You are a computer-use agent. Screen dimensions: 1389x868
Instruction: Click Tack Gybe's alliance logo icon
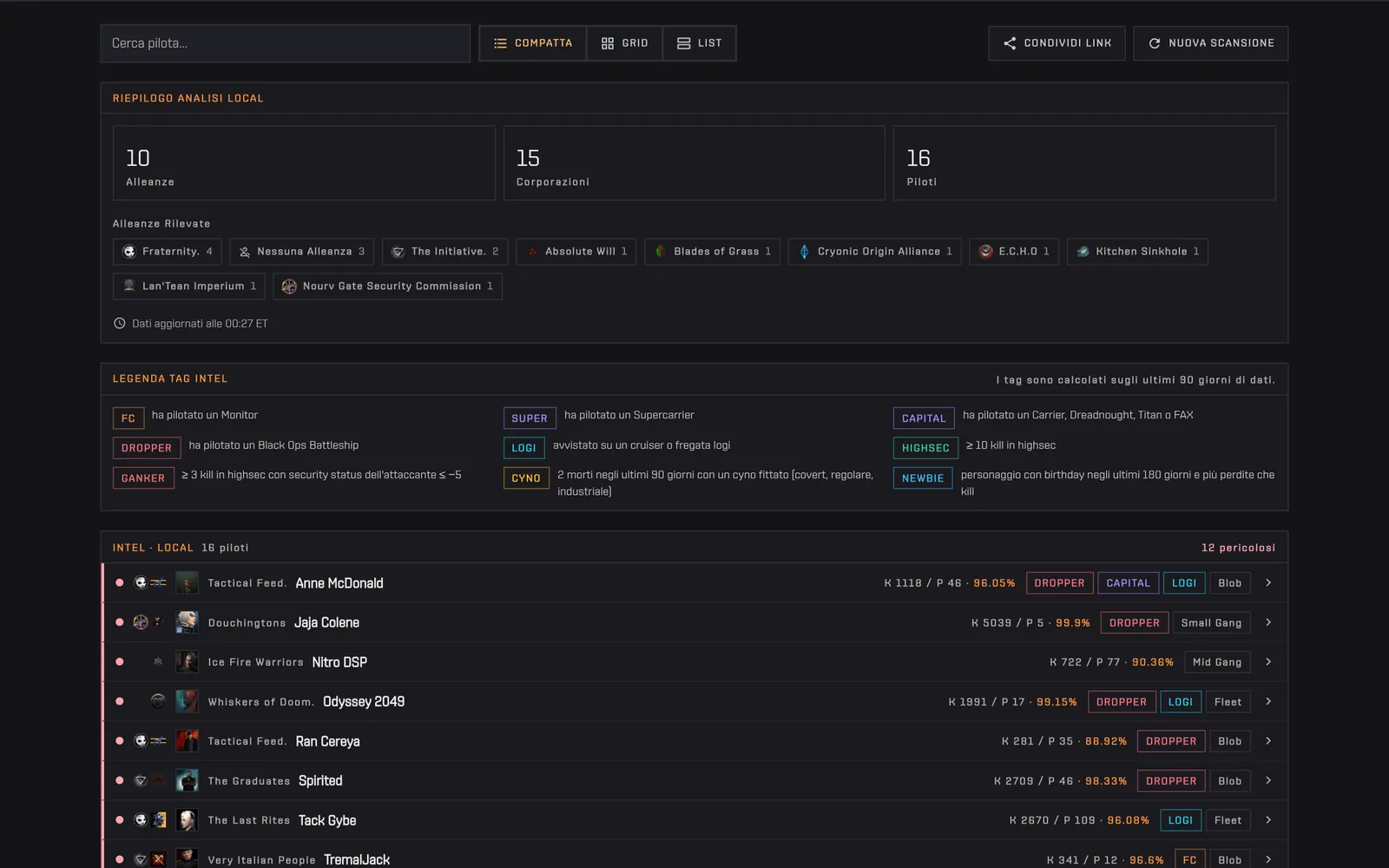click(x=141, y=820)
